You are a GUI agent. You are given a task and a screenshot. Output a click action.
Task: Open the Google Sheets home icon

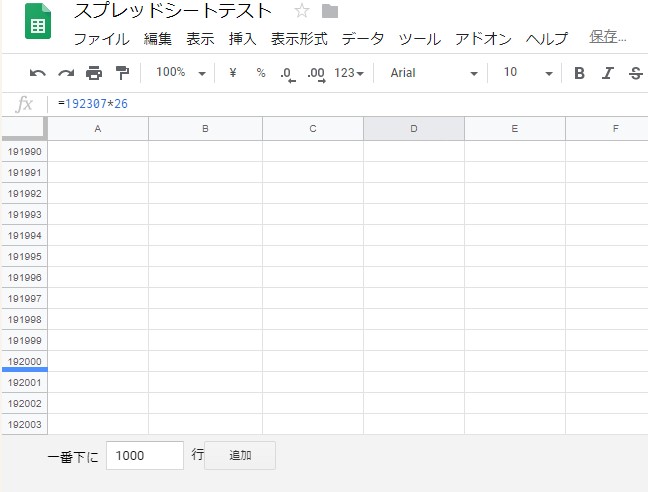(x=39, y=24)
